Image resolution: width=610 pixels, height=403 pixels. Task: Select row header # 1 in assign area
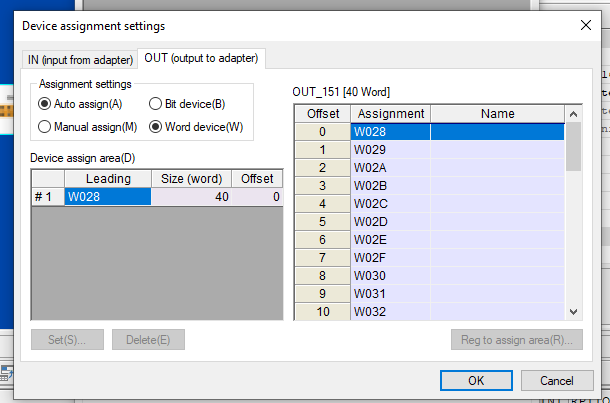[x=48, y=197]
